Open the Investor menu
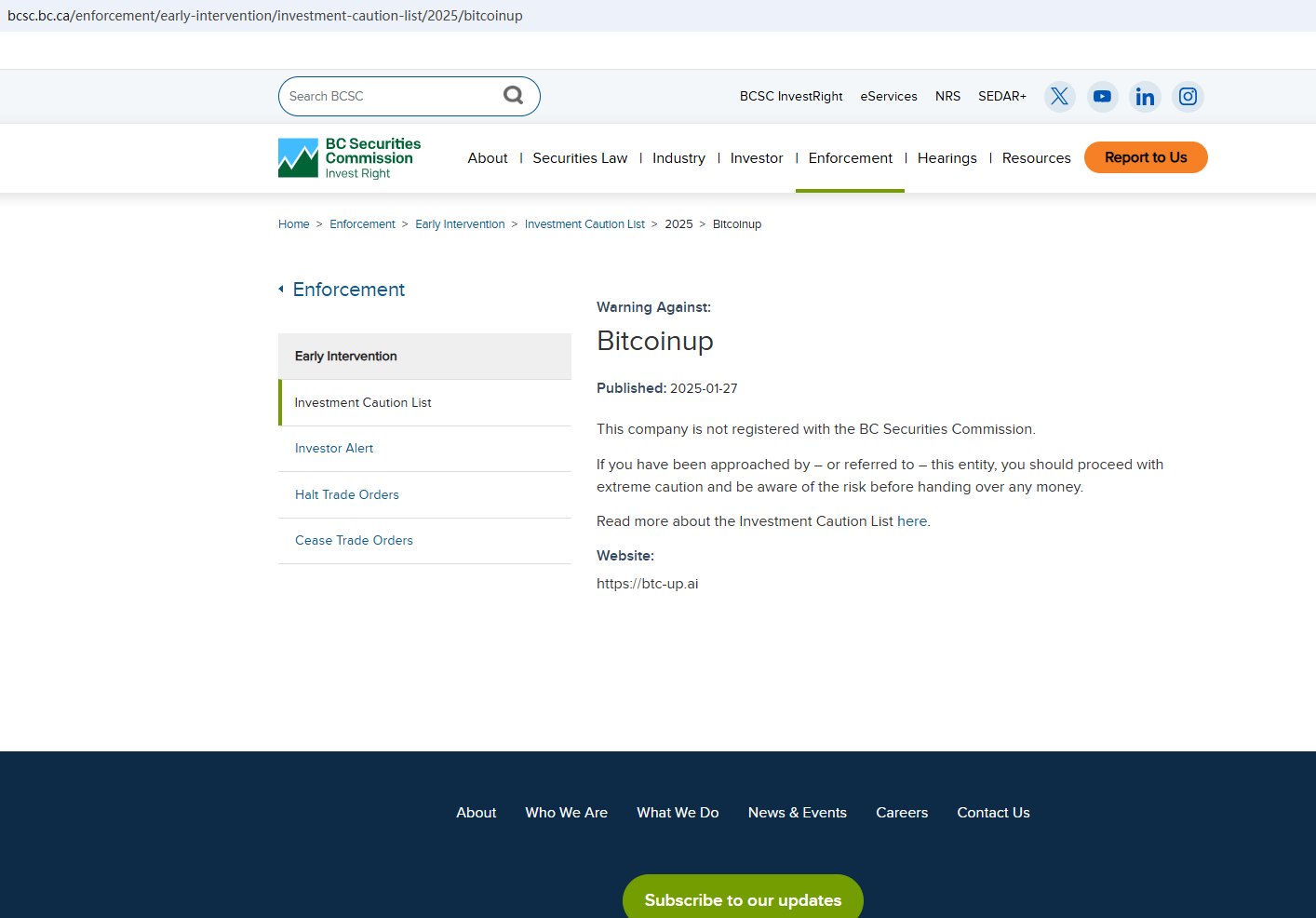Screen dimensions: 1316x918 point(757,158)
